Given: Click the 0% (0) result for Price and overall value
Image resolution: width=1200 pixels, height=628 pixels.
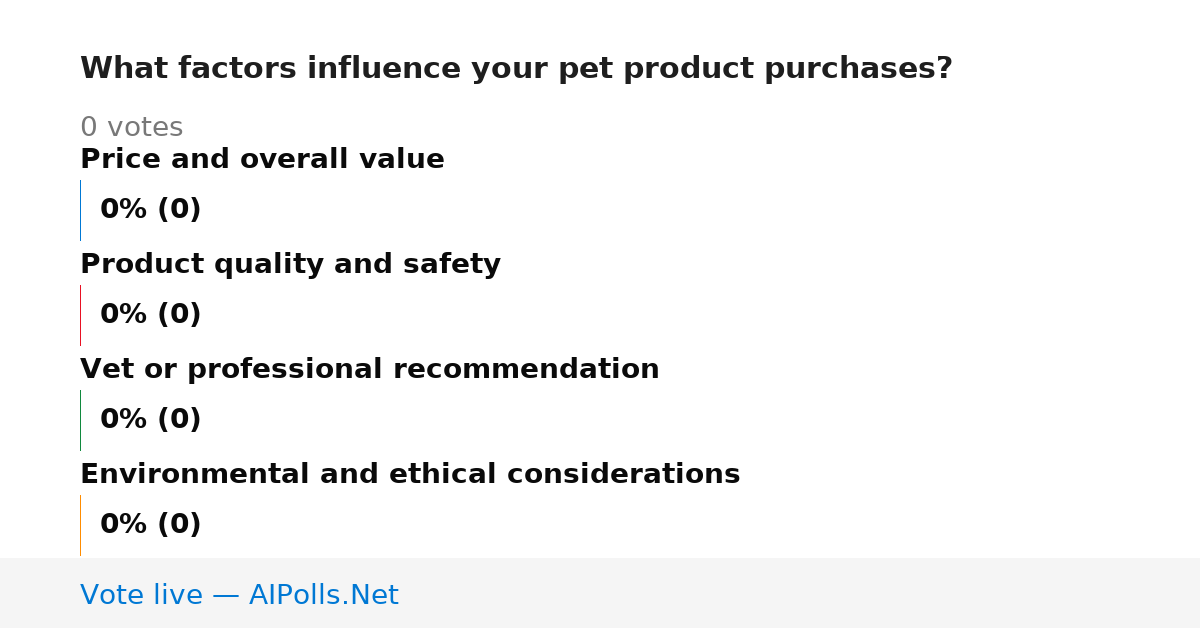Looking at the screenshot, I should point(150,210).
